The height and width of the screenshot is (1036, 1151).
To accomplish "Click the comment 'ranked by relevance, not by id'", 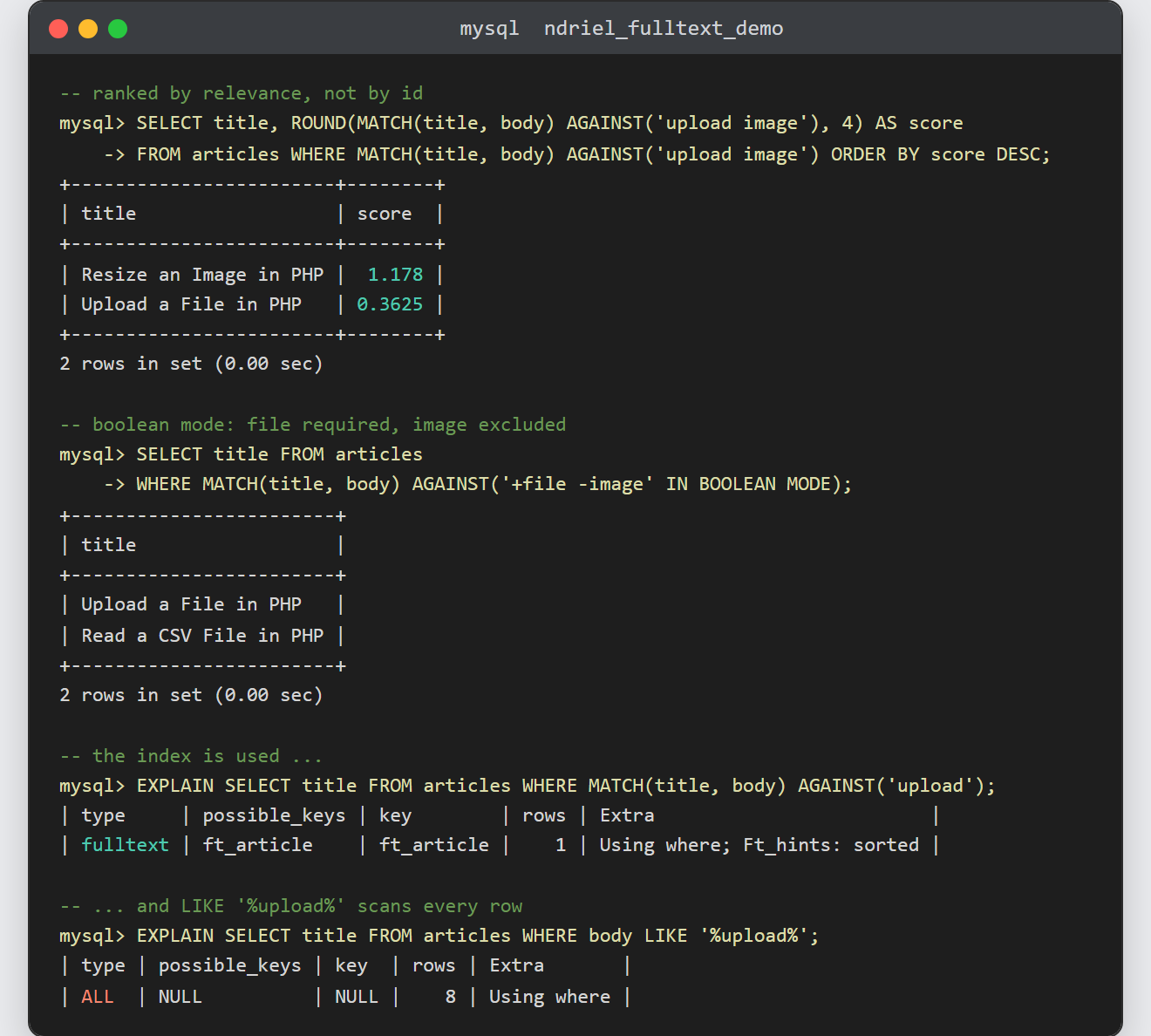I will point(242,93).
